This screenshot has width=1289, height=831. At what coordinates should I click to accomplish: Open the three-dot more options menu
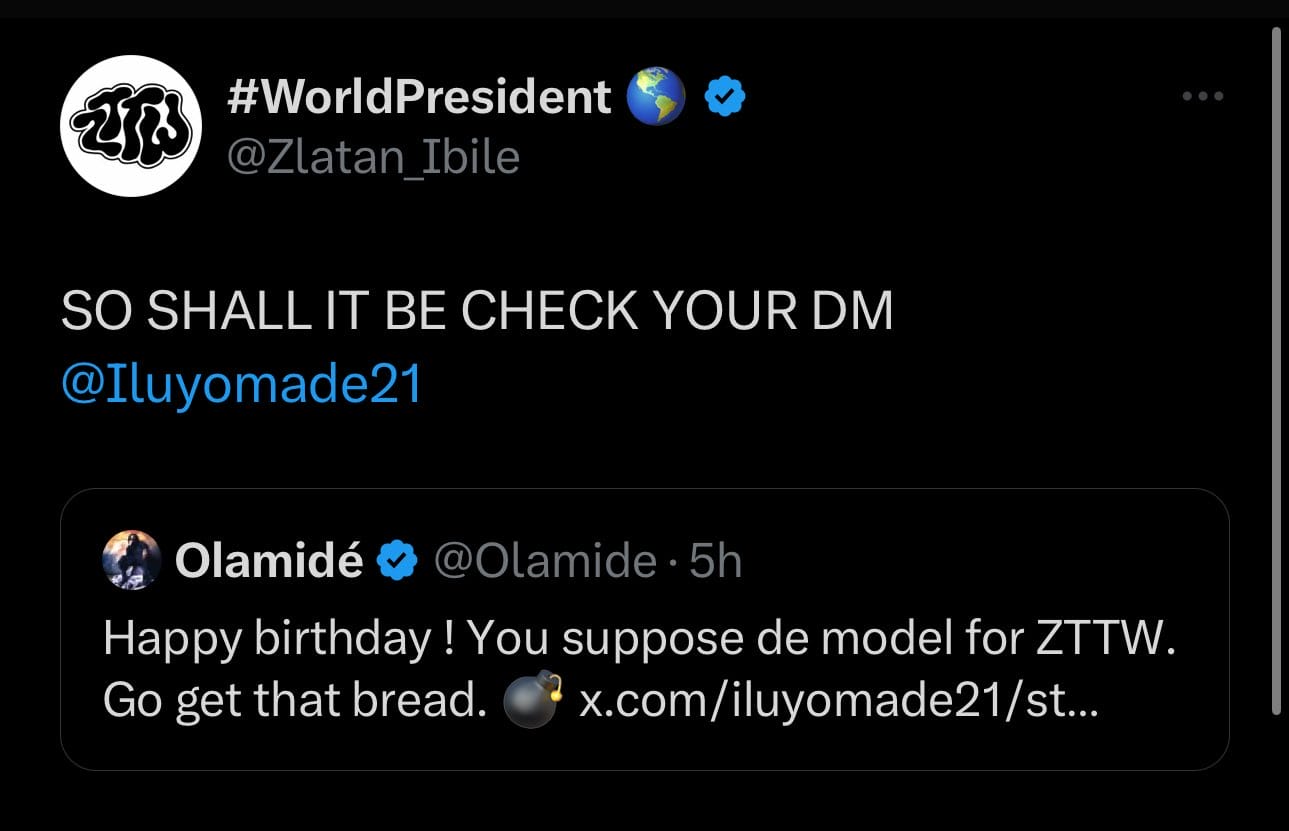pos(1202,97)
